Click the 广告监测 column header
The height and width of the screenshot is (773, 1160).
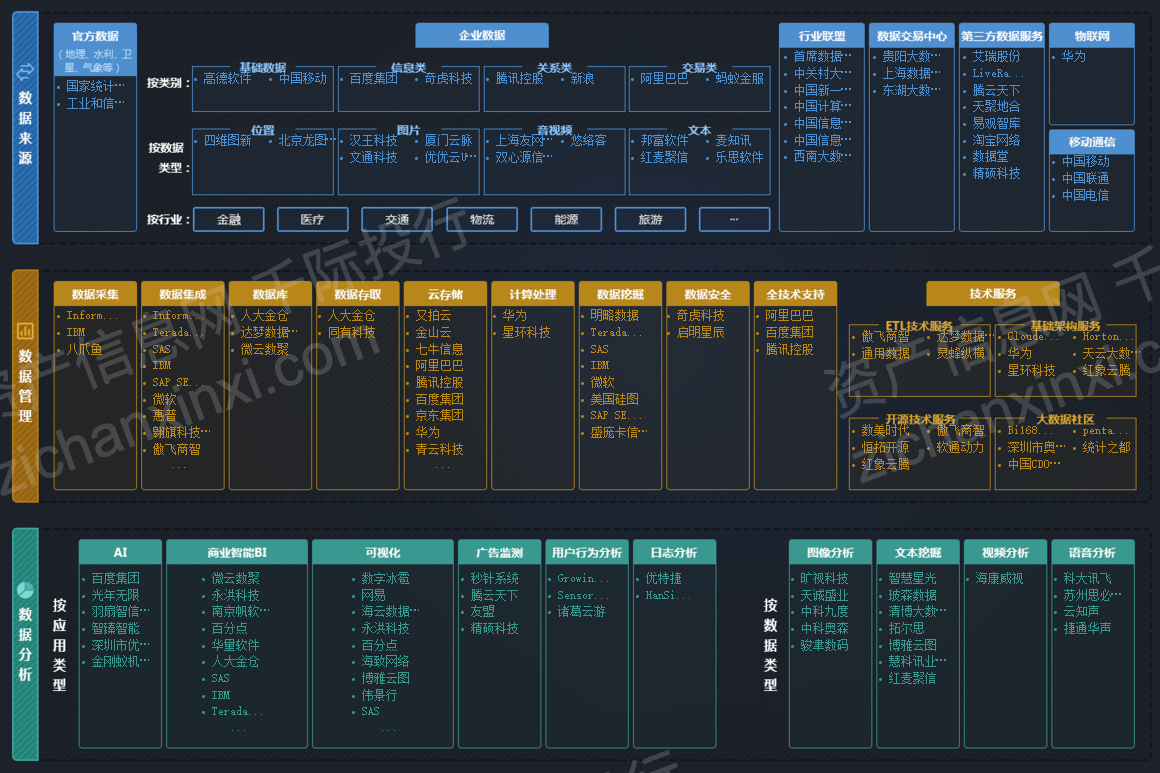pos(499,553)
